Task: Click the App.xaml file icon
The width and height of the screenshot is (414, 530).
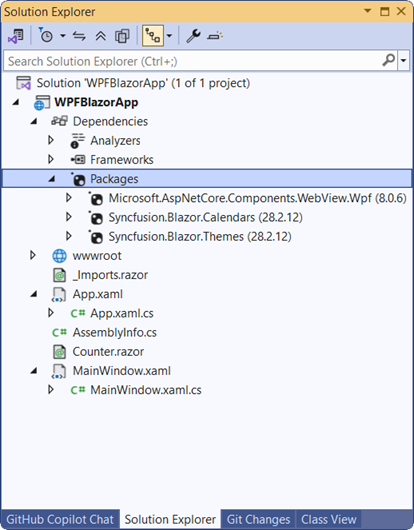Action: [59, 295]
